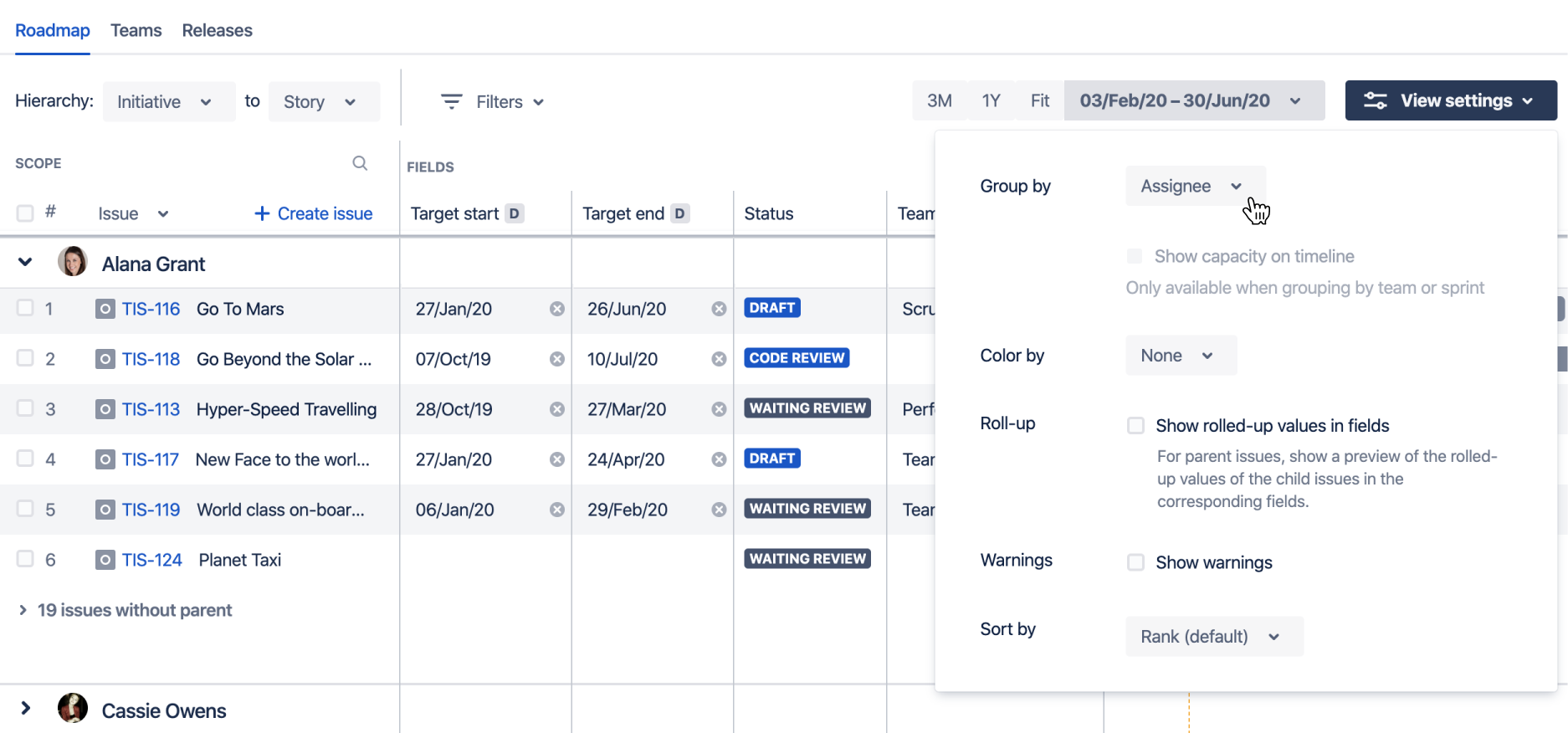Select the Fit timeframe
Viewport: 1568px width, 733px height.
[x=1040, y=100]
